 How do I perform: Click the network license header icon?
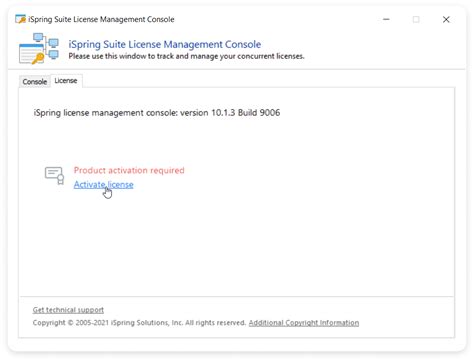click(x=39, y=48)
